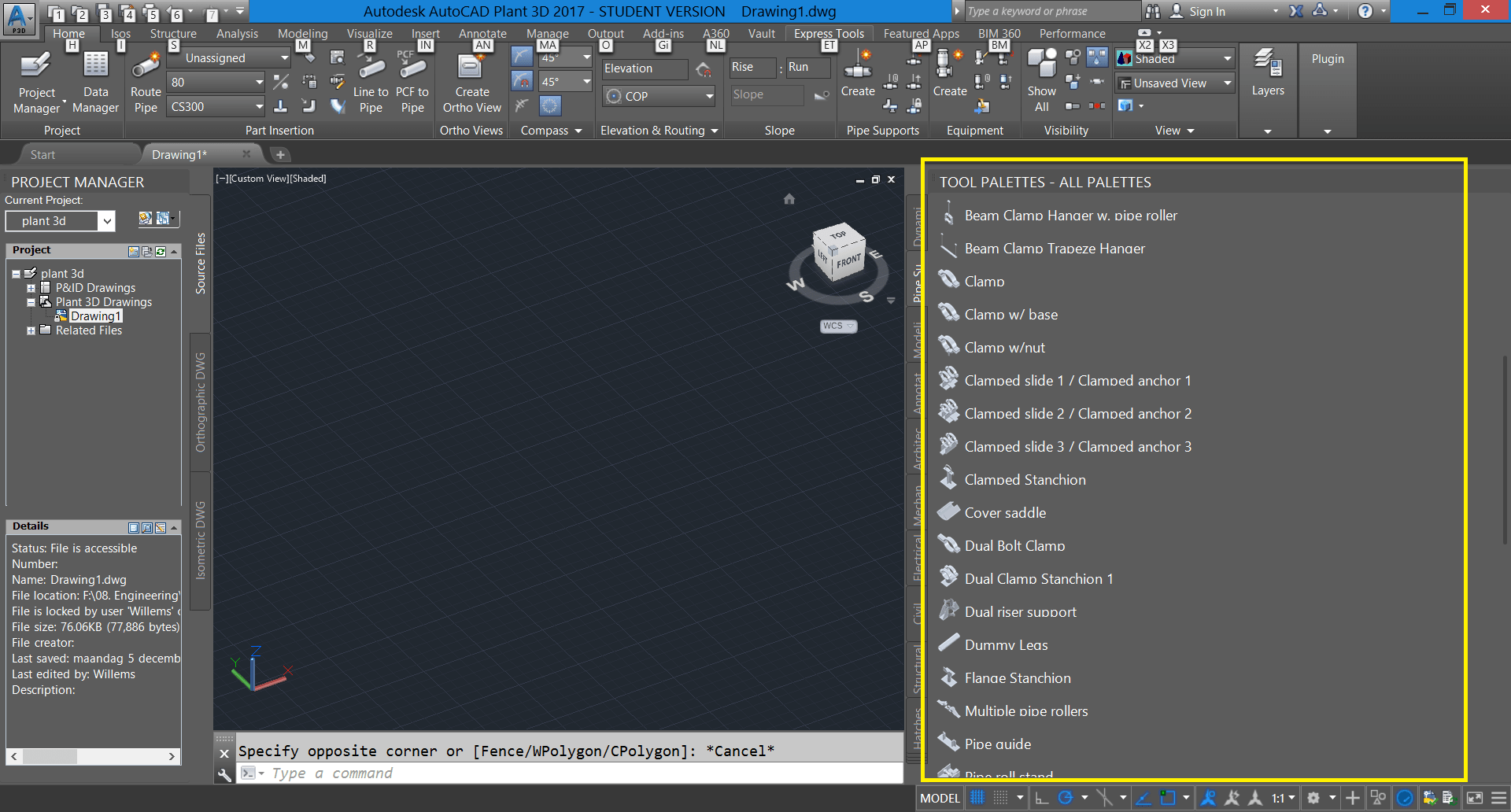This screenshot has height=812, width=1511.
Task: Click the MODEL button in status bar
Action: (x=940, y=798)
